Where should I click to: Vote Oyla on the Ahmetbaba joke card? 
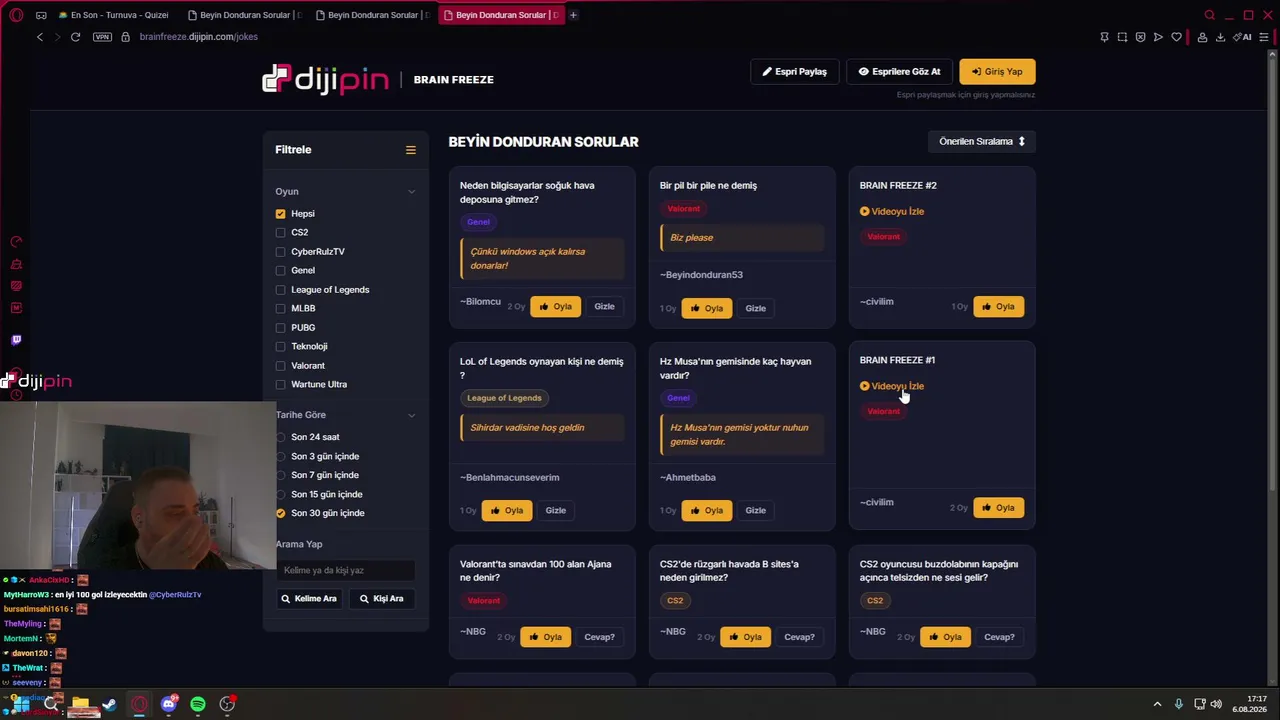click(705, 510)
